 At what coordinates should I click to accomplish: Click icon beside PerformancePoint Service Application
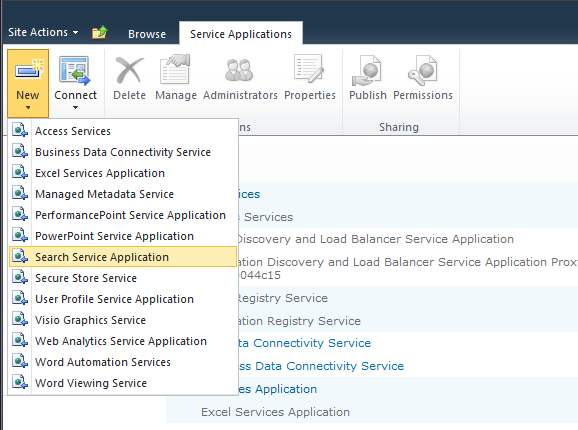tap(20, 214)
